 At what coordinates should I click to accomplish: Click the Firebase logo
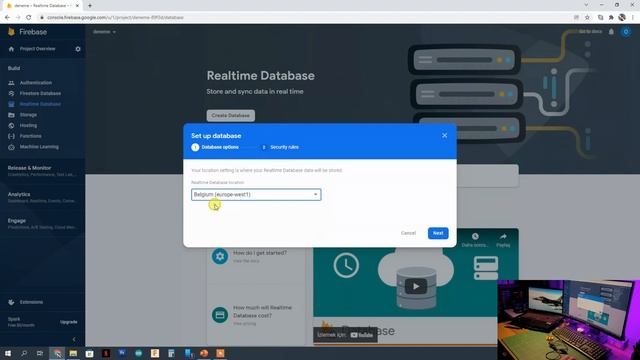point(27,32)
